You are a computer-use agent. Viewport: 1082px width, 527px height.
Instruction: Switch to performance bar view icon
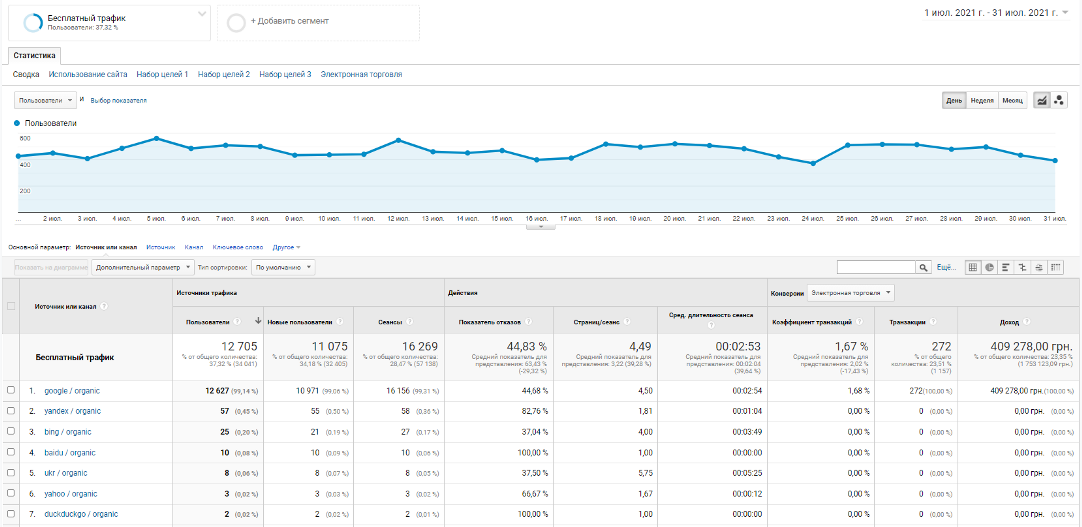tap(1007, 267)
